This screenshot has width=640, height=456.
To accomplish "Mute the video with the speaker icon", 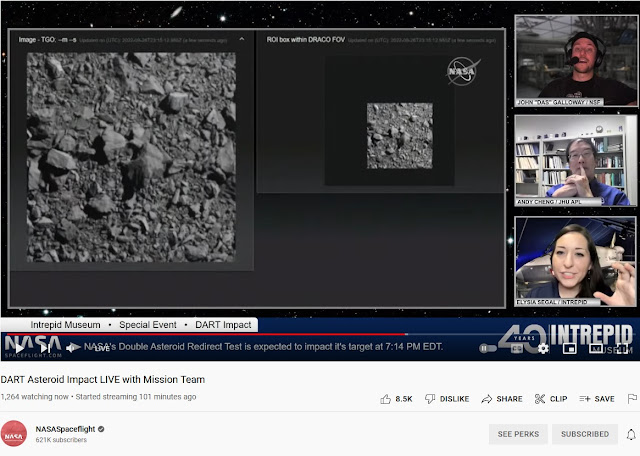I will click(73, 348).
